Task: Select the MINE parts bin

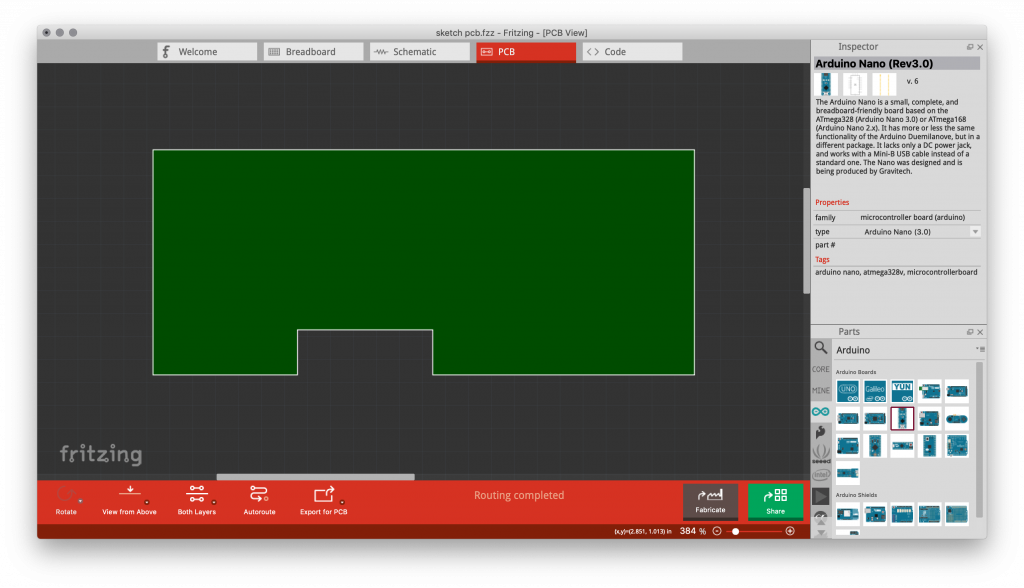Action: point(821,390)
